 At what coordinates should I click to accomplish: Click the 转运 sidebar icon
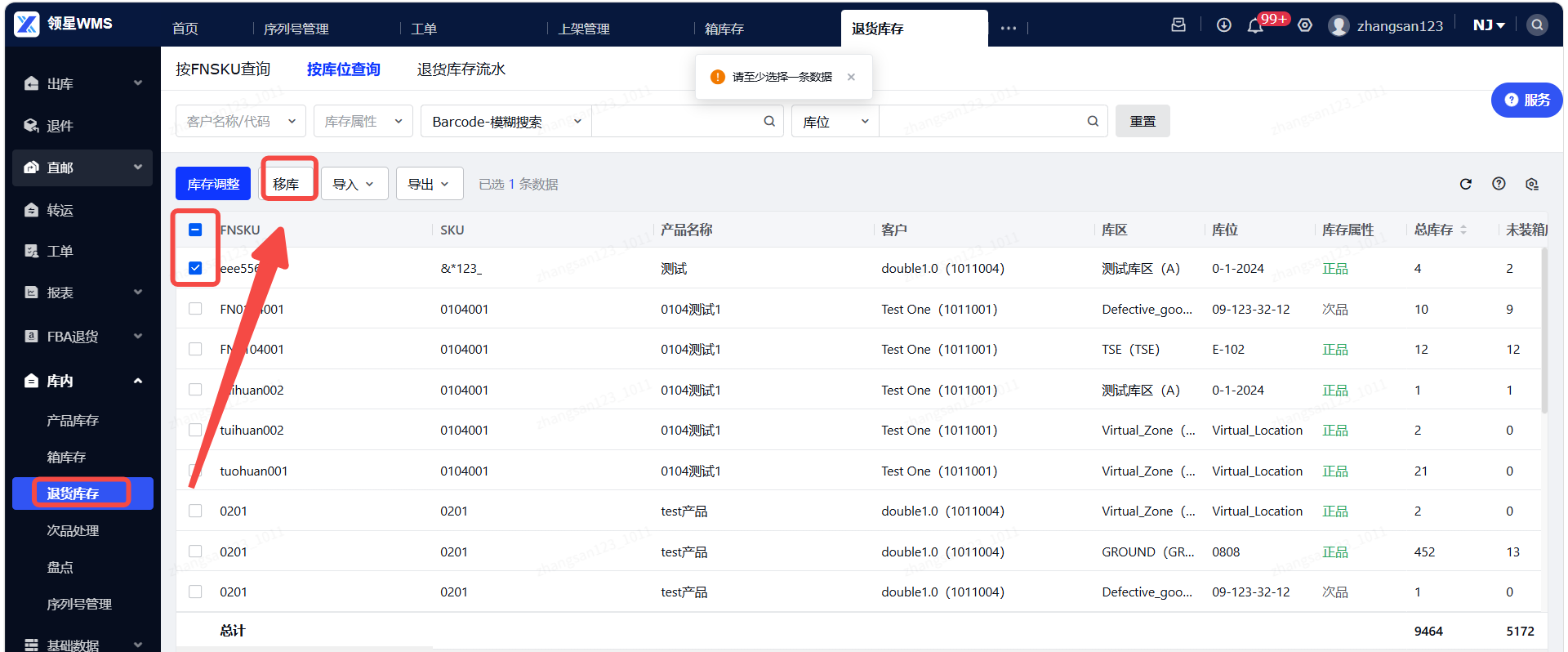[32, 210]
